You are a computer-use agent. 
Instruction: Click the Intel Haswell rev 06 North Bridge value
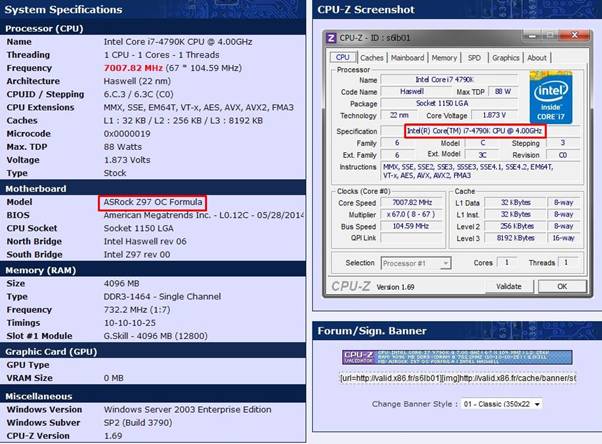145,242
